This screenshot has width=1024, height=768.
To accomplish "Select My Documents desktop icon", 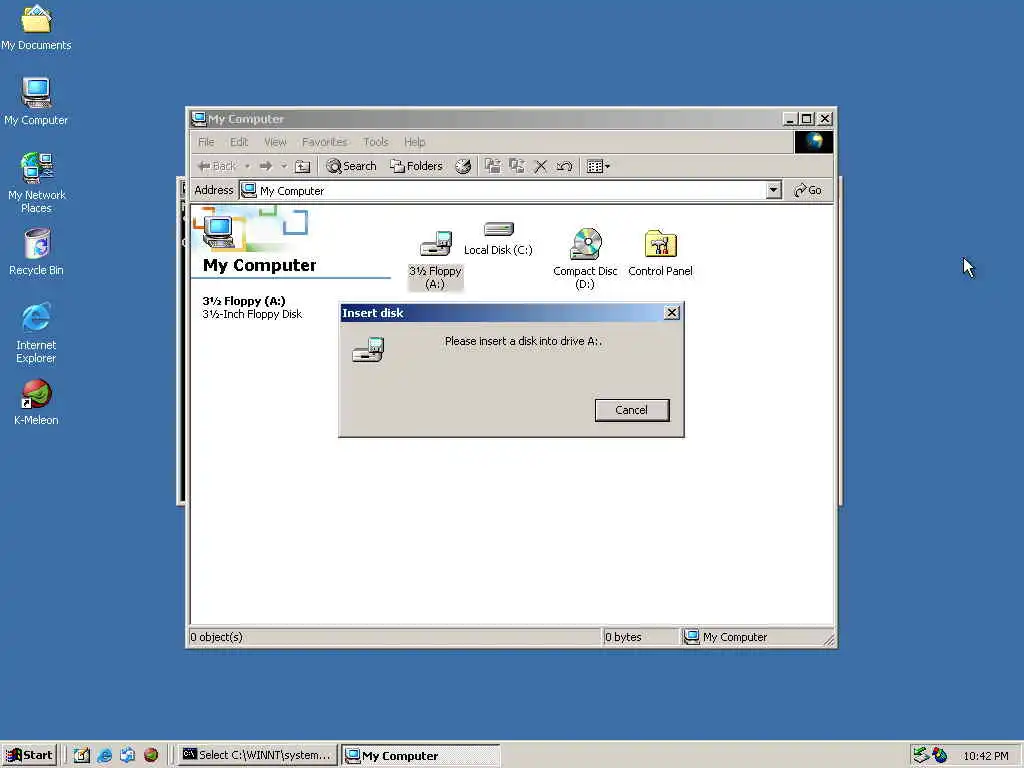I will coord(37,28).
